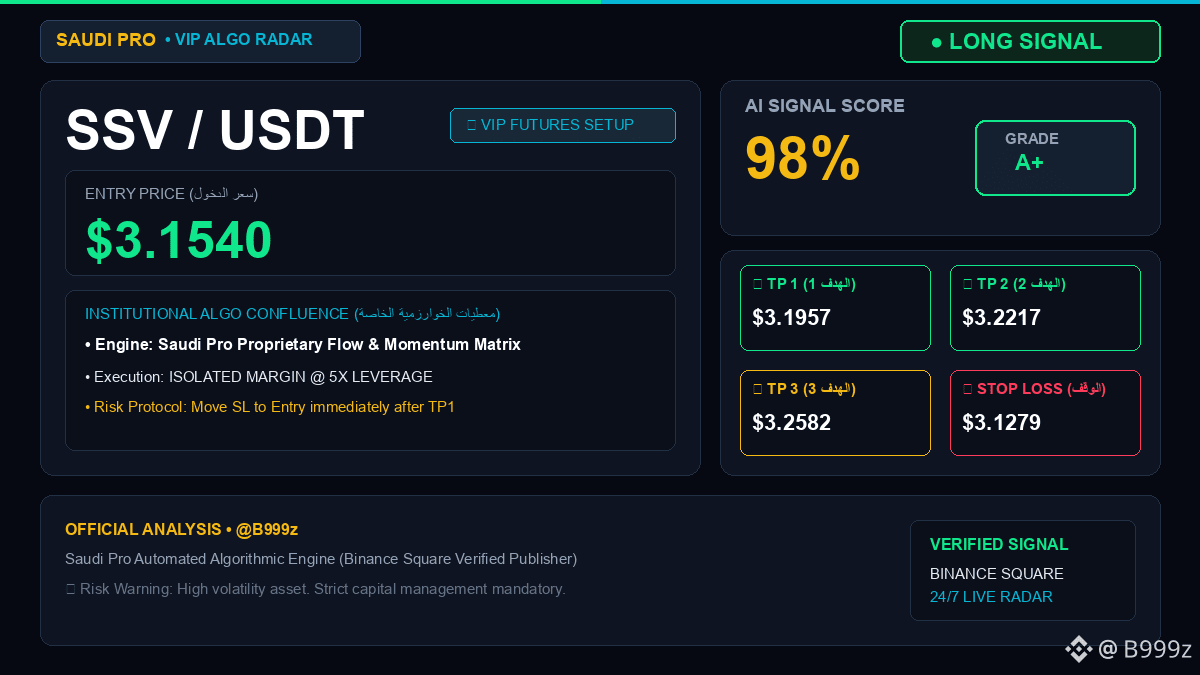Select the VIP ALGO RADAR label

(x=239, y=40)
